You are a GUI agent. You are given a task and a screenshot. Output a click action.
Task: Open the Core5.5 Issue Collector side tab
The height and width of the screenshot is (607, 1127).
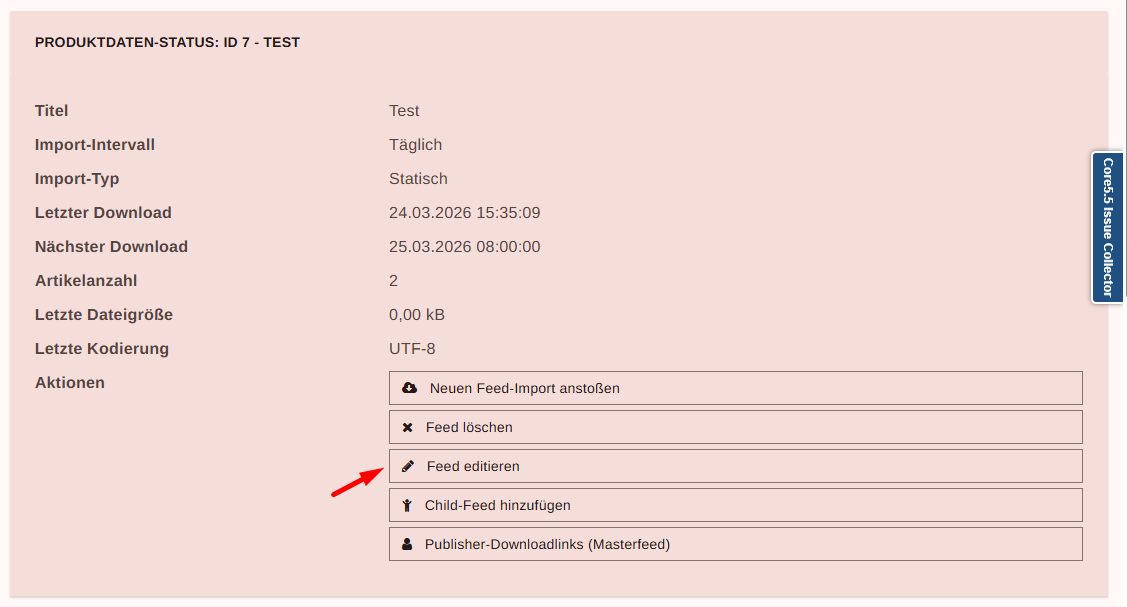pos(1108,227)
